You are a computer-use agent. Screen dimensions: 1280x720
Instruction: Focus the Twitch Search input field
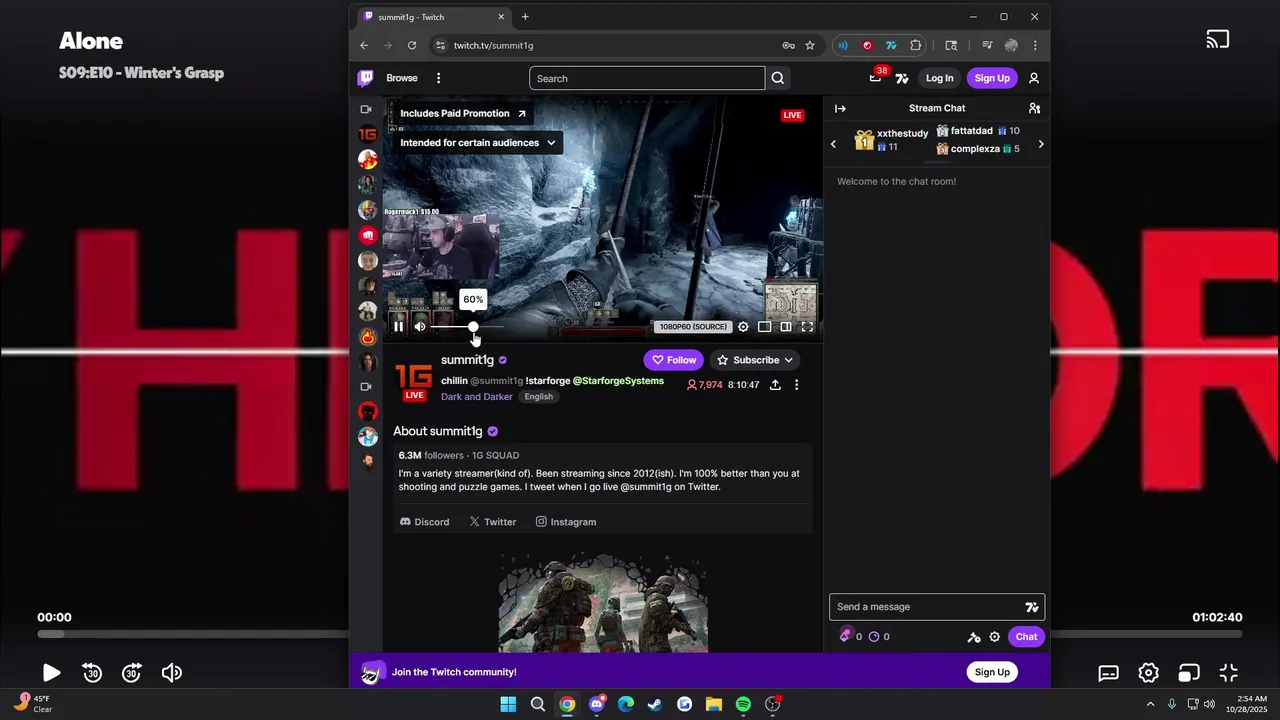pyautogui.click(x=647, y=78)
